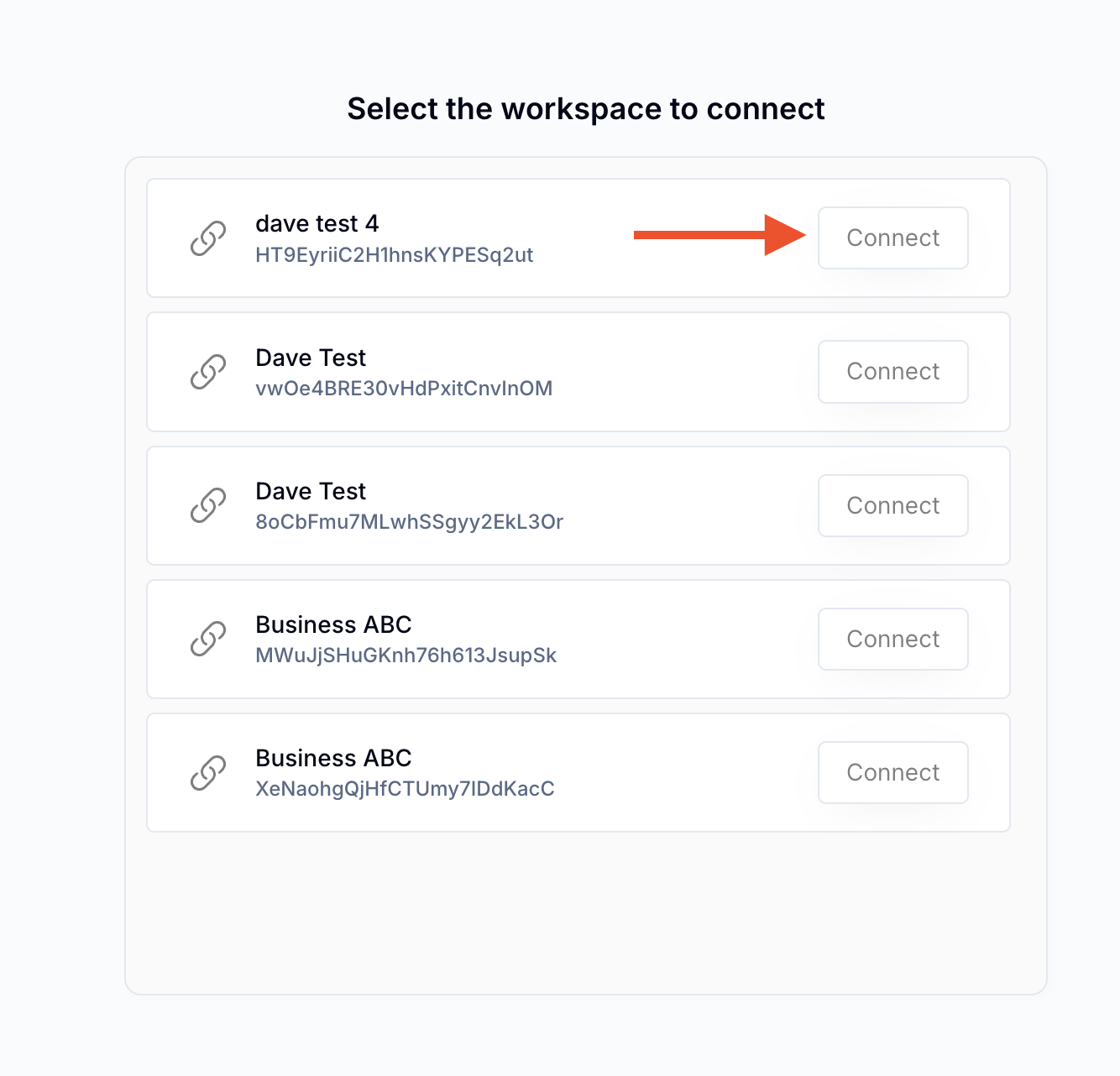1120x1076 pixels.
Task: Click the ID HT9EyriiC2H1hnsKYPESq2ut
Action: tap(394, 255)
